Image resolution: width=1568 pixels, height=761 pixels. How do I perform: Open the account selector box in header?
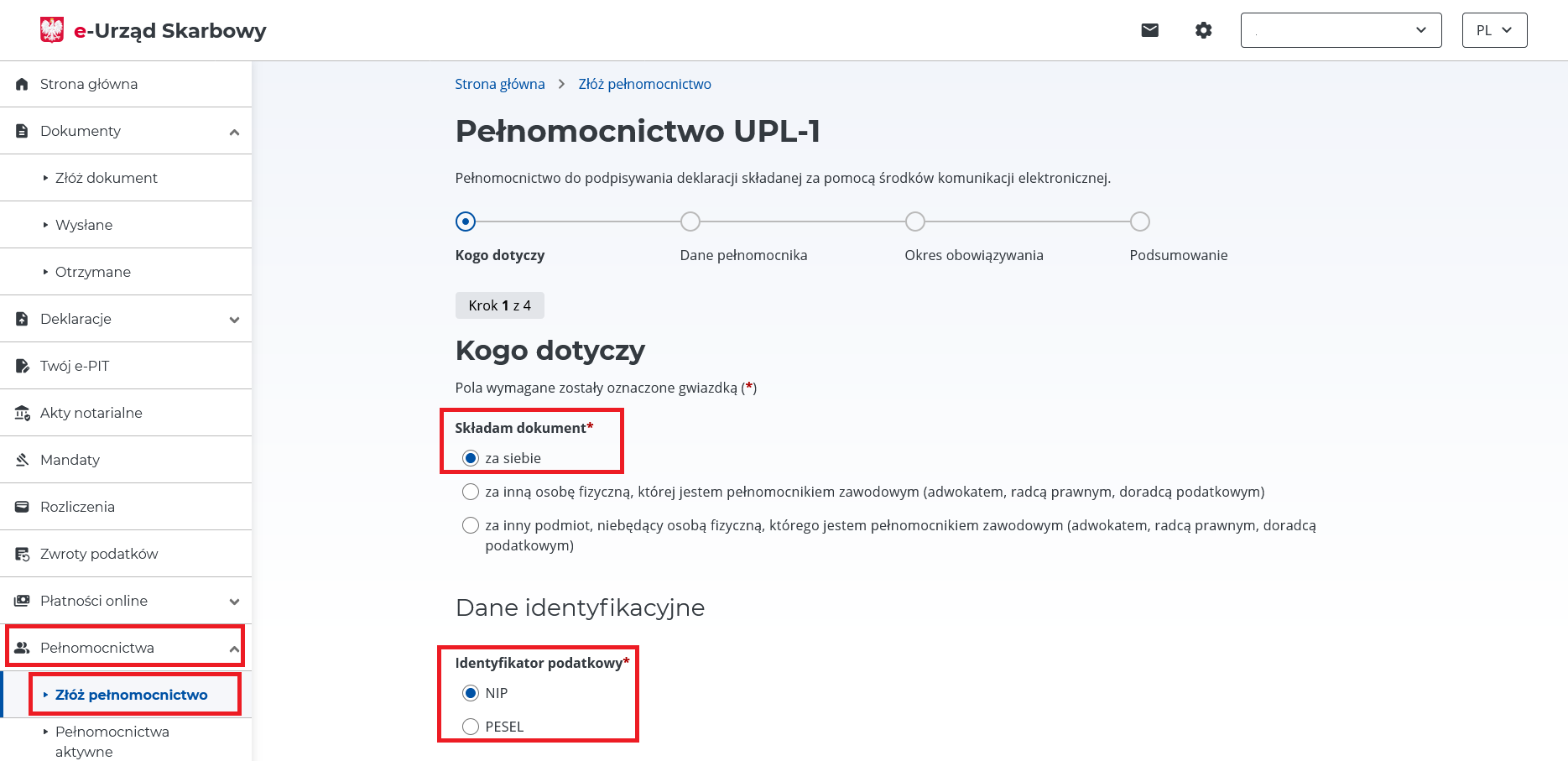coord(1341,30)
